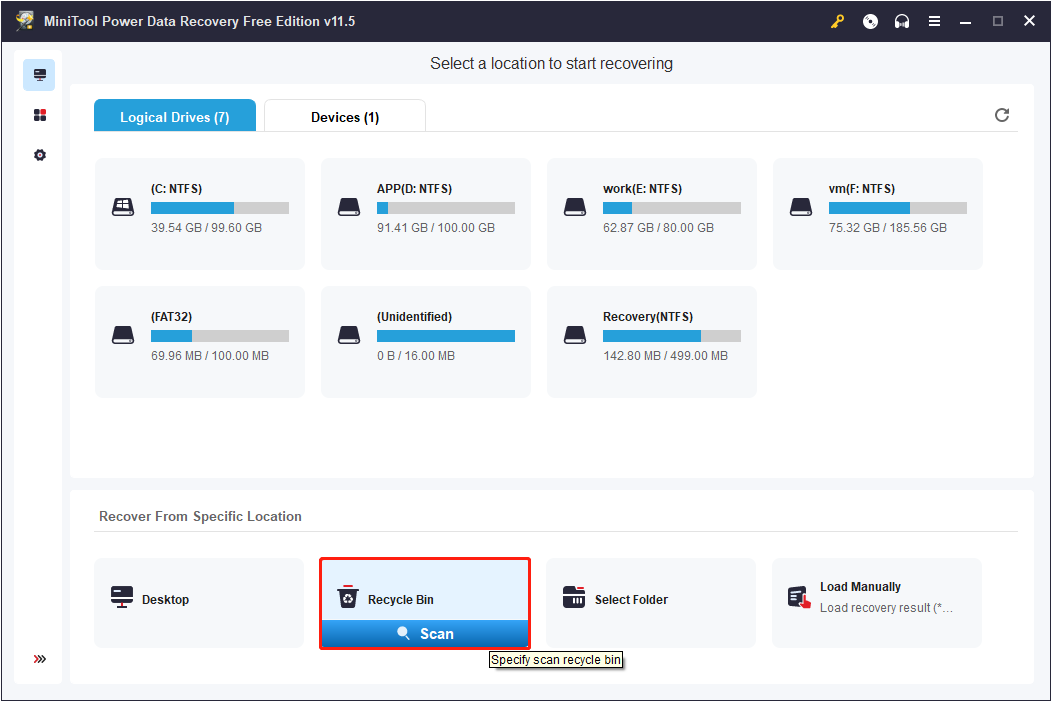Click the (Unidentified) partition drive icon
Screen dimensions: 1054x703
pyautogui.click(x=349, y=335)
